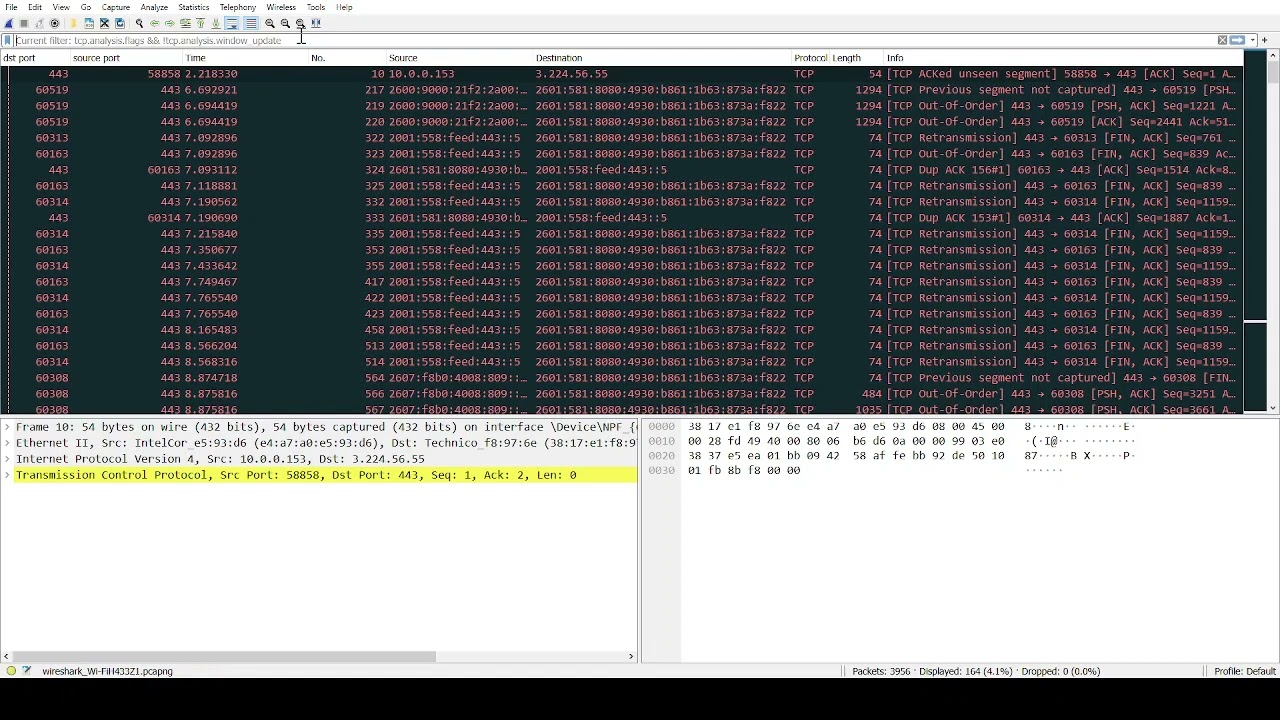Image resolution: width=1280 pixels, height=720 pixels.
Task: Add a display filter button plus icon
Action: tap(1265, 40)
